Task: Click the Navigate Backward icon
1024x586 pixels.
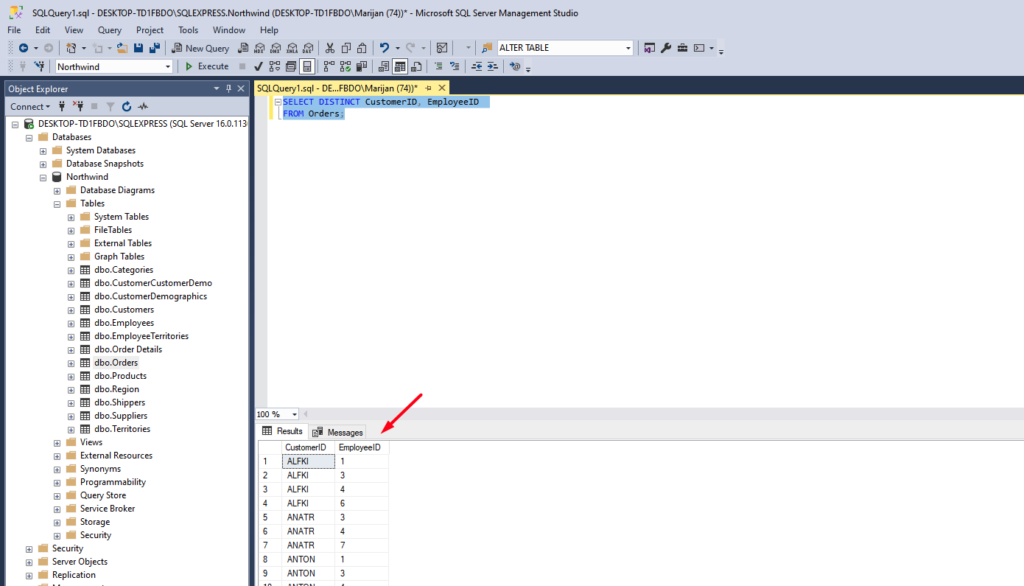Action: 24,48
